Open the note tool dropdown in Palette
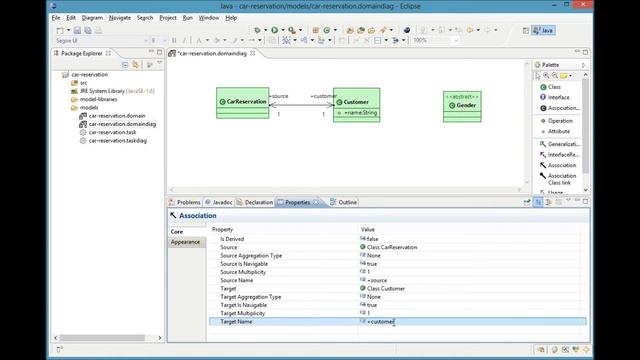Image resolution: width=640 pixels, height=360 pixels. [571, 76]
